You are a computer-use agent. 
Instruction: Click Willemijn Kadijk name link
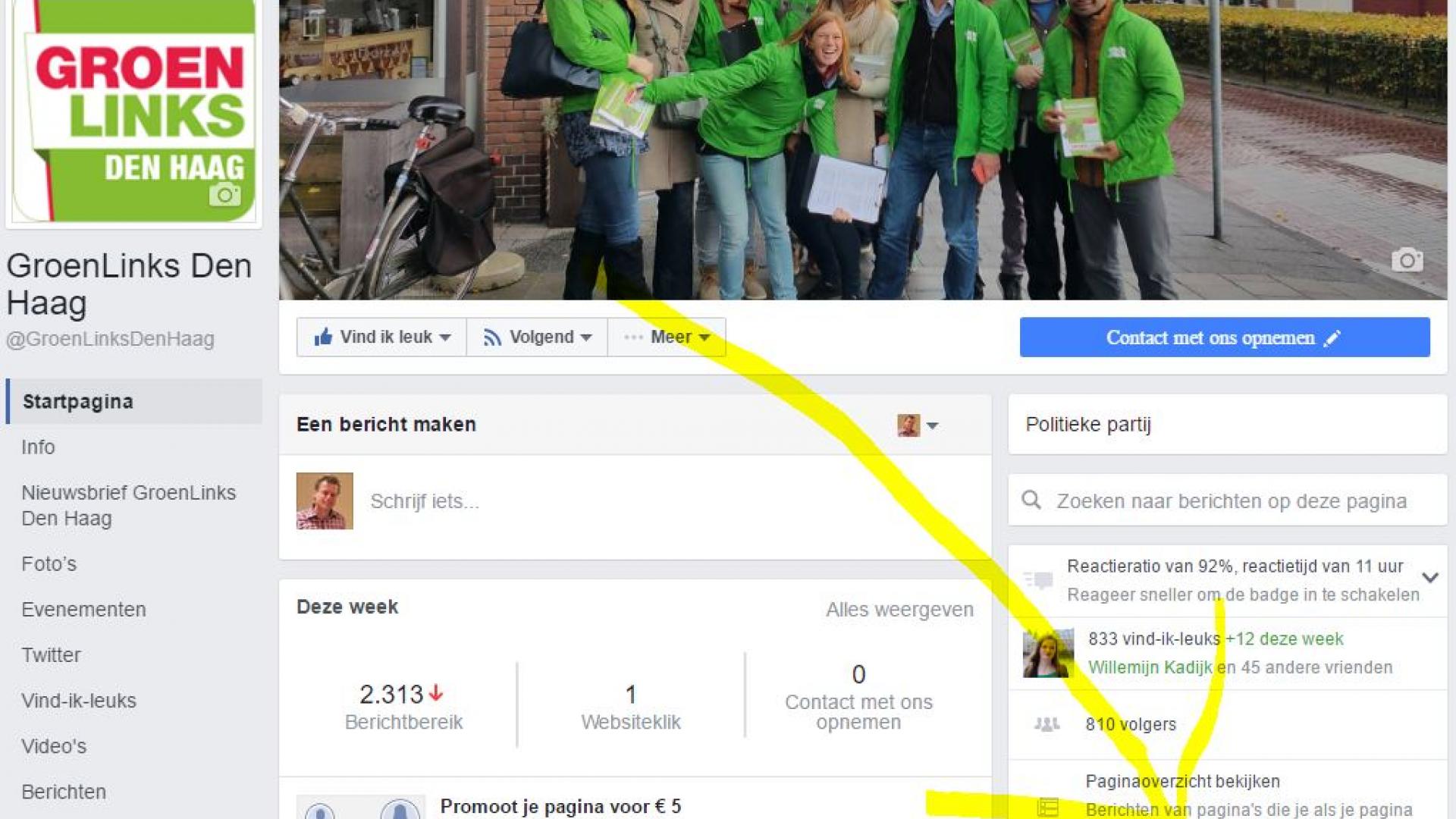pyautogui.click(x=1150, y=667)
